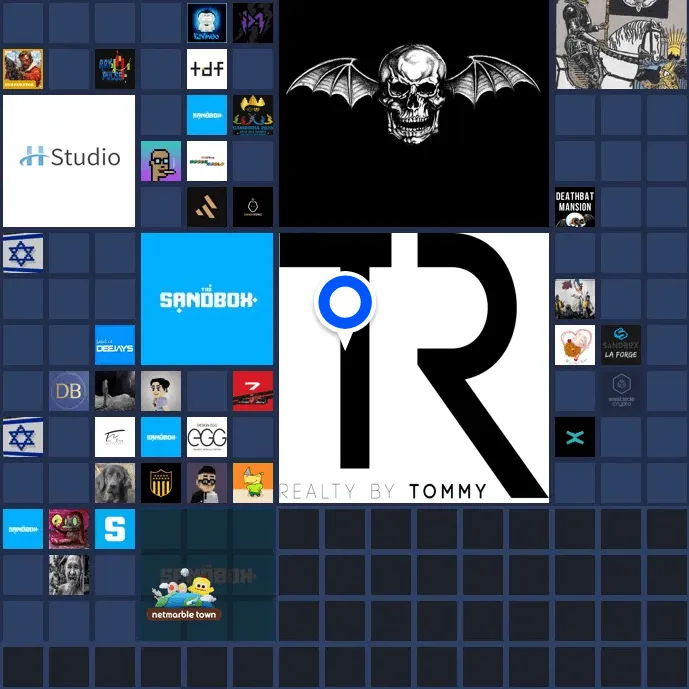Click the Cambodia 2023 games tile
689x689 pixels.
(x=253, y=115)
